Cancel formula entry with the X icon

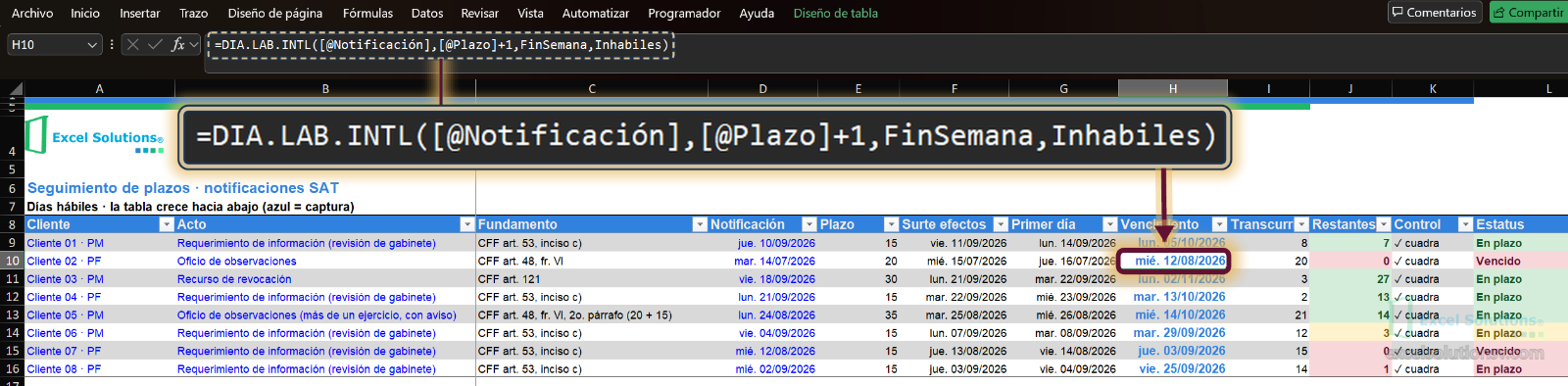[x=133, y=44]
